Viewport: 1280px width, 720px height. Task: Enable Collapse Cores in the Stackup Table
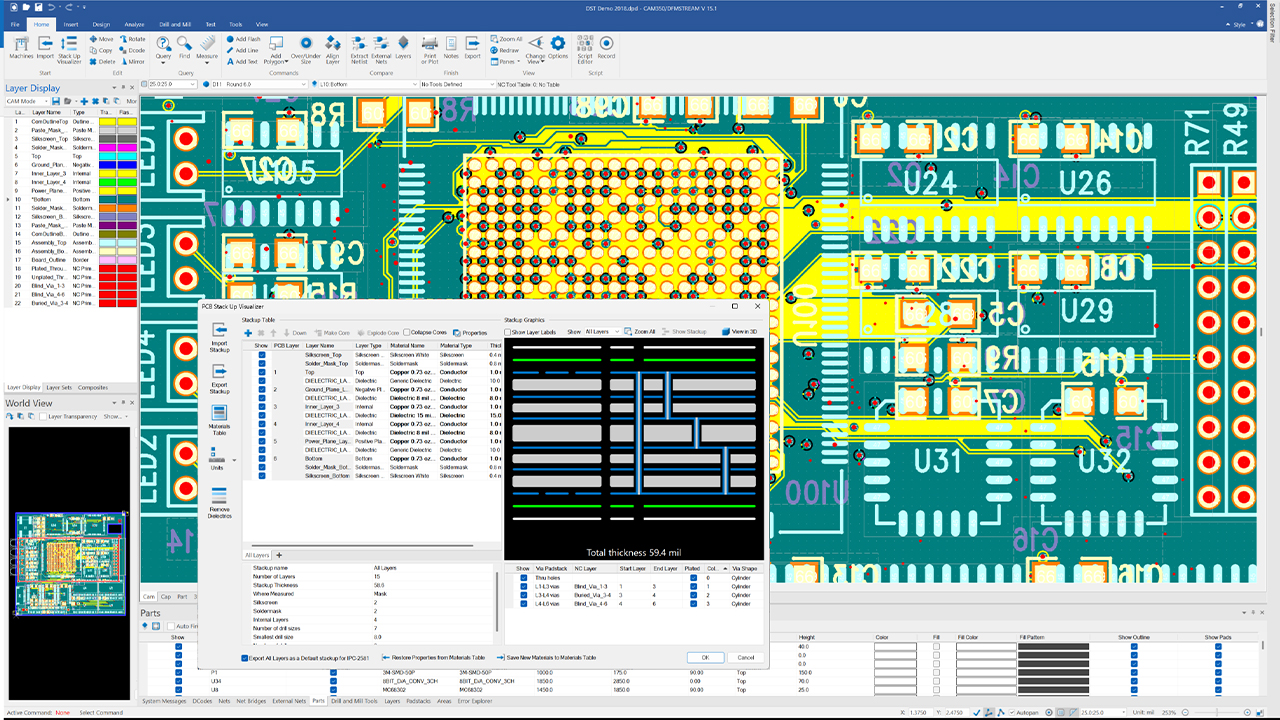pyautogui.click(x=407, y=331)
